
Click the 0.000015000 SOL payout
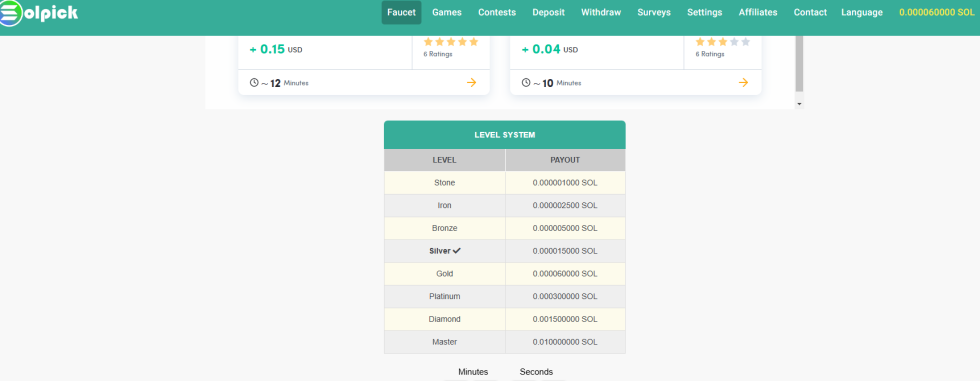[x=565, y=251]
